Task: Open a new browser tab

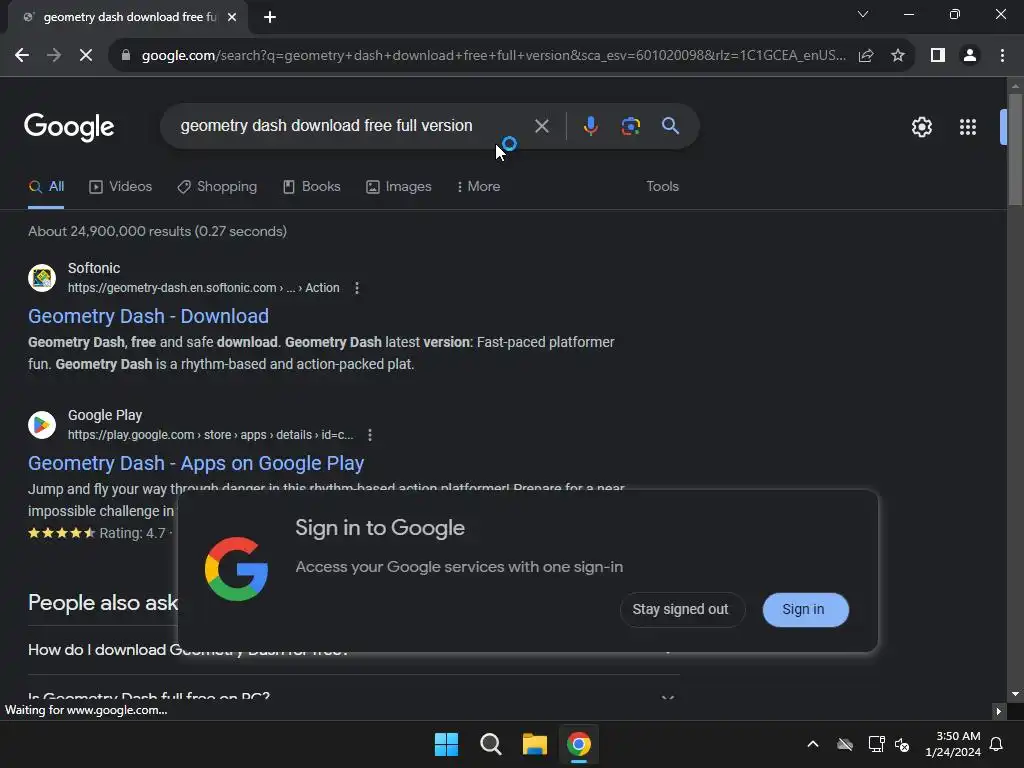Action: point(270,17)
